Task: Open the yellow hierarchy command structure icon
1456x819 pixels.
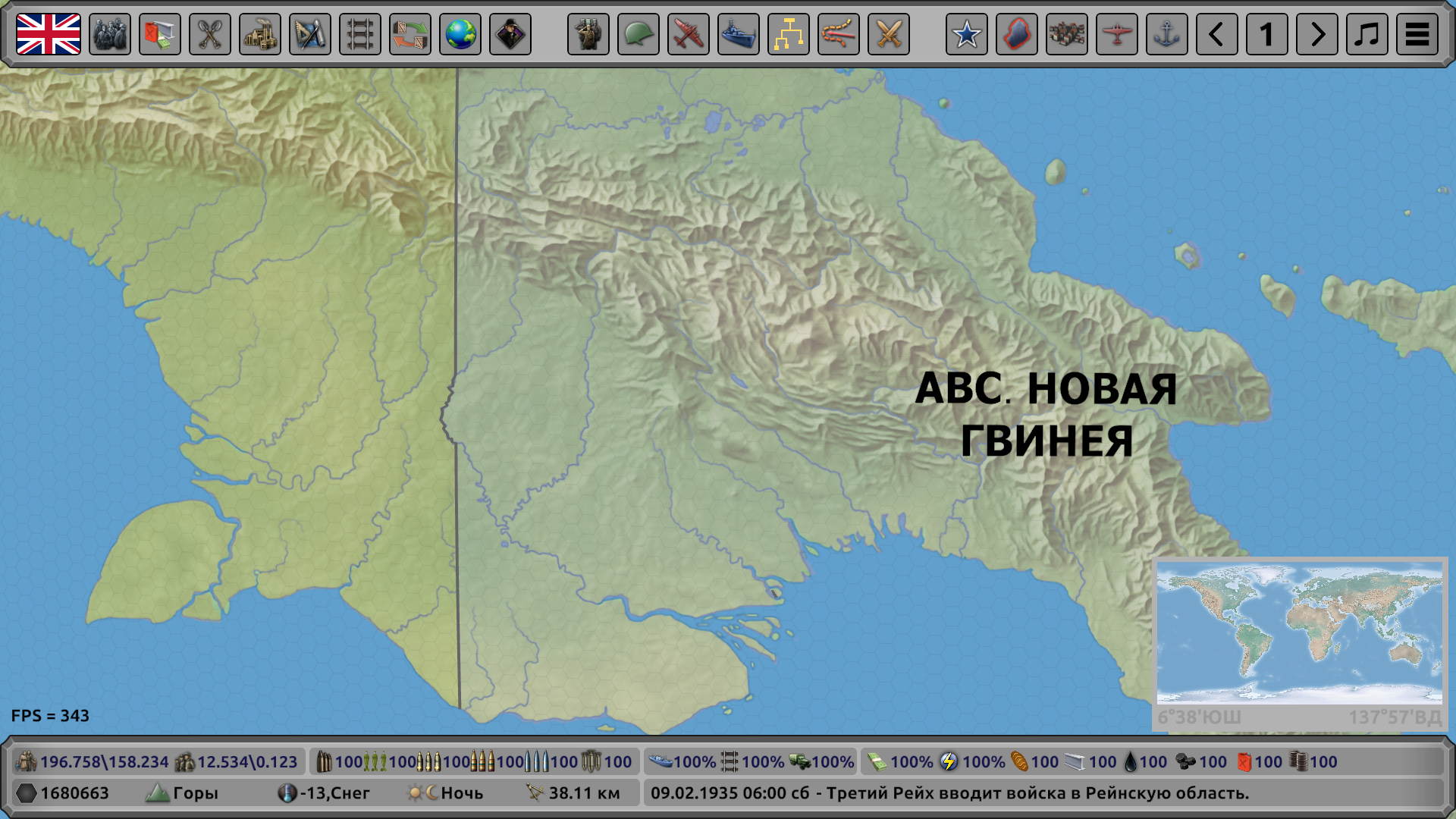Action: pos(789,34)
